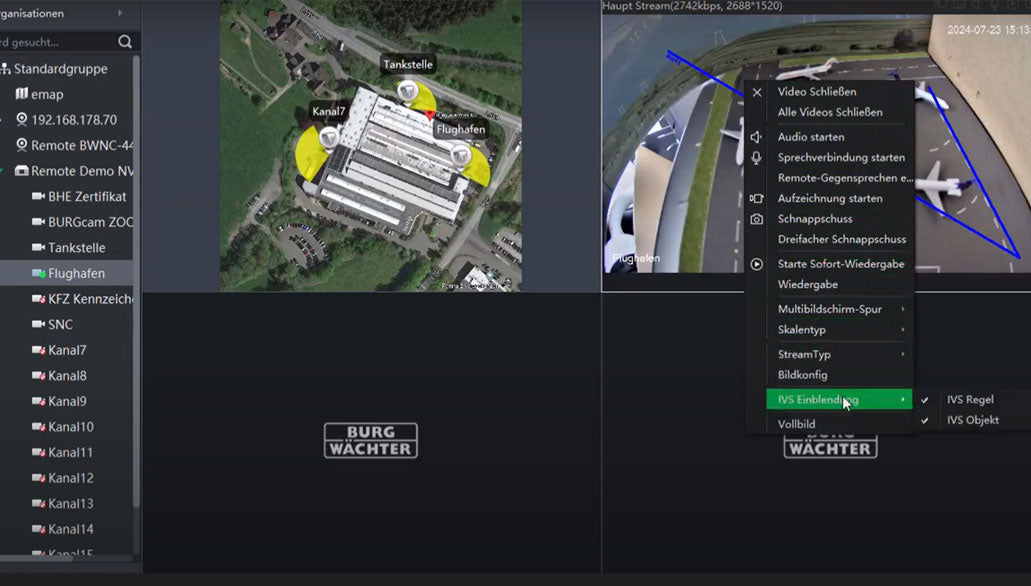Viewport: 1031px width, 586px height.
Task: Select Vollbild from the context menu
Action: coord(797,424)
